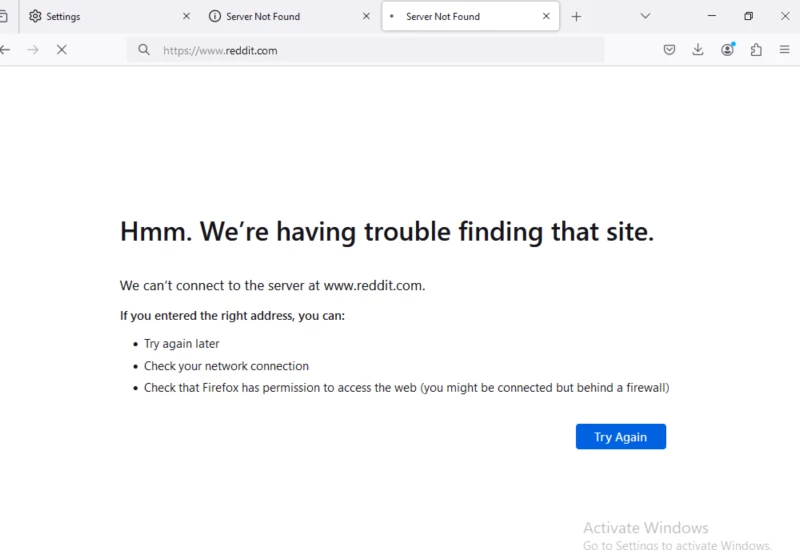Open a new tab
The width and height of the screenshot is (800, 550).
point(577,17)
